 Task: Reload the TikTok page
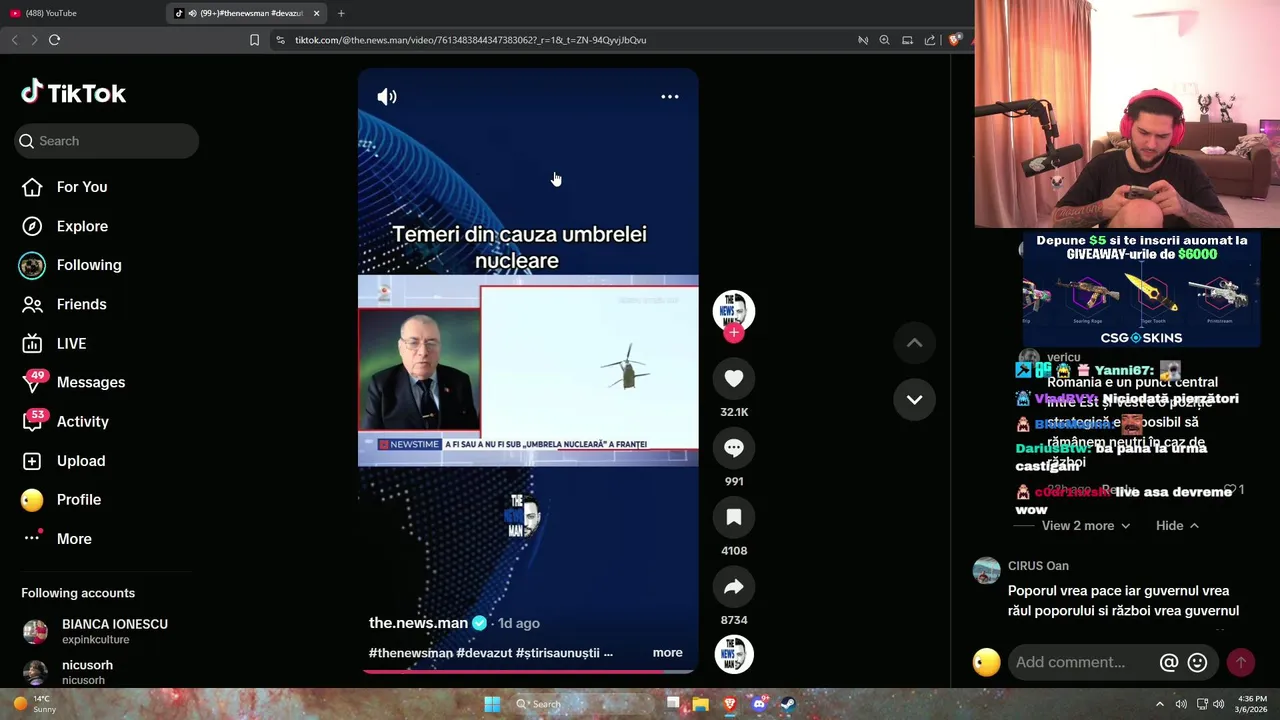click(x=54, y=40)
